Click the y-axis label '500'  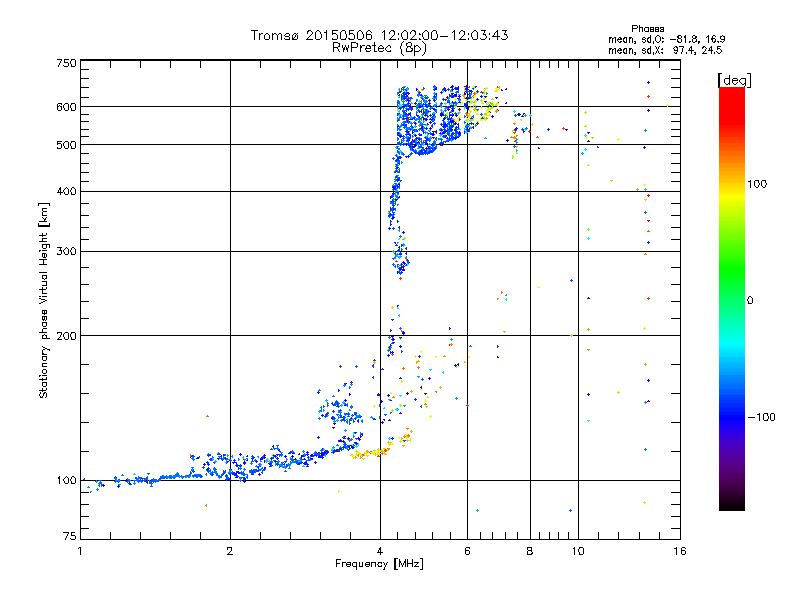tap(67, 145)
